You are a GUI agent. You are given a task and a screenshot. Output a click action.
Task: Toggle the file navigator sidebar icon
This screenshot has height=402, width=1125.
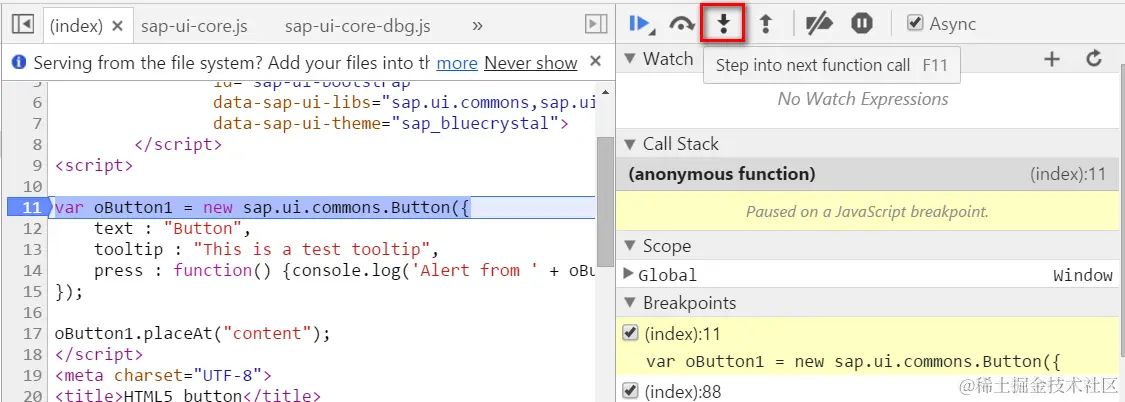coord(23,24)
